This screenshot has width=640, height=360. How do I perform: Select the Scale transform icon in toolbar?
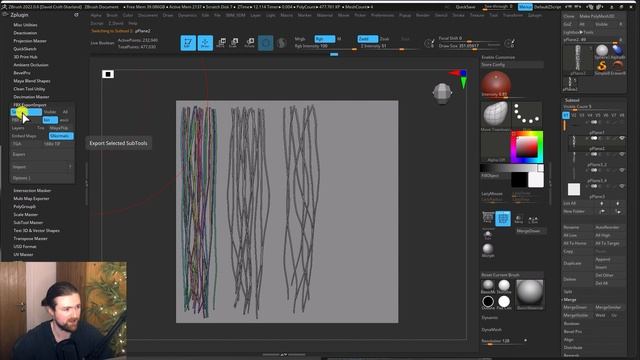click(234, 42)
